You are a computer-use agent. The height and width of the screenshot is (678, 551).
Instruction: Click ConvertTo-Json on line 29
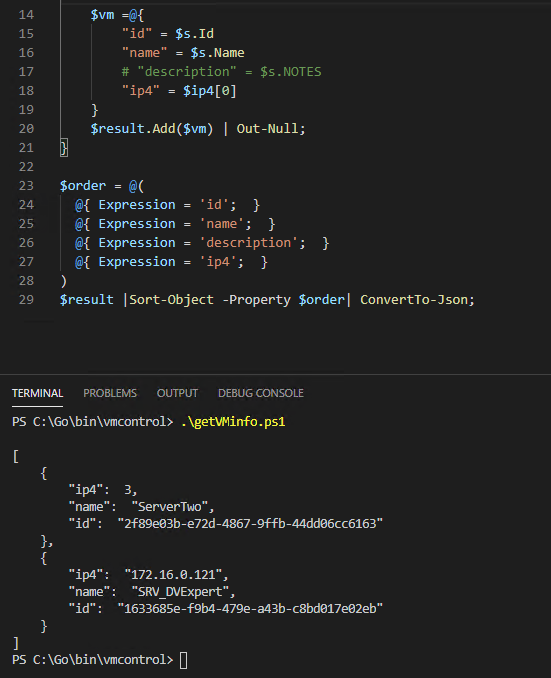(x=414, y=300)
